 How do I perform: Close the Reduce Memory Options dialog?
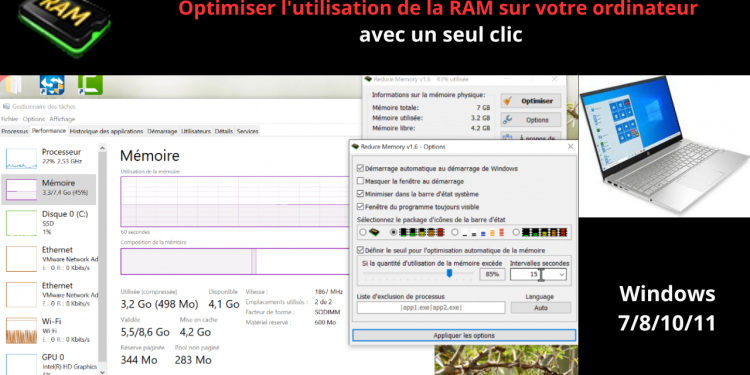pos(570,146)
